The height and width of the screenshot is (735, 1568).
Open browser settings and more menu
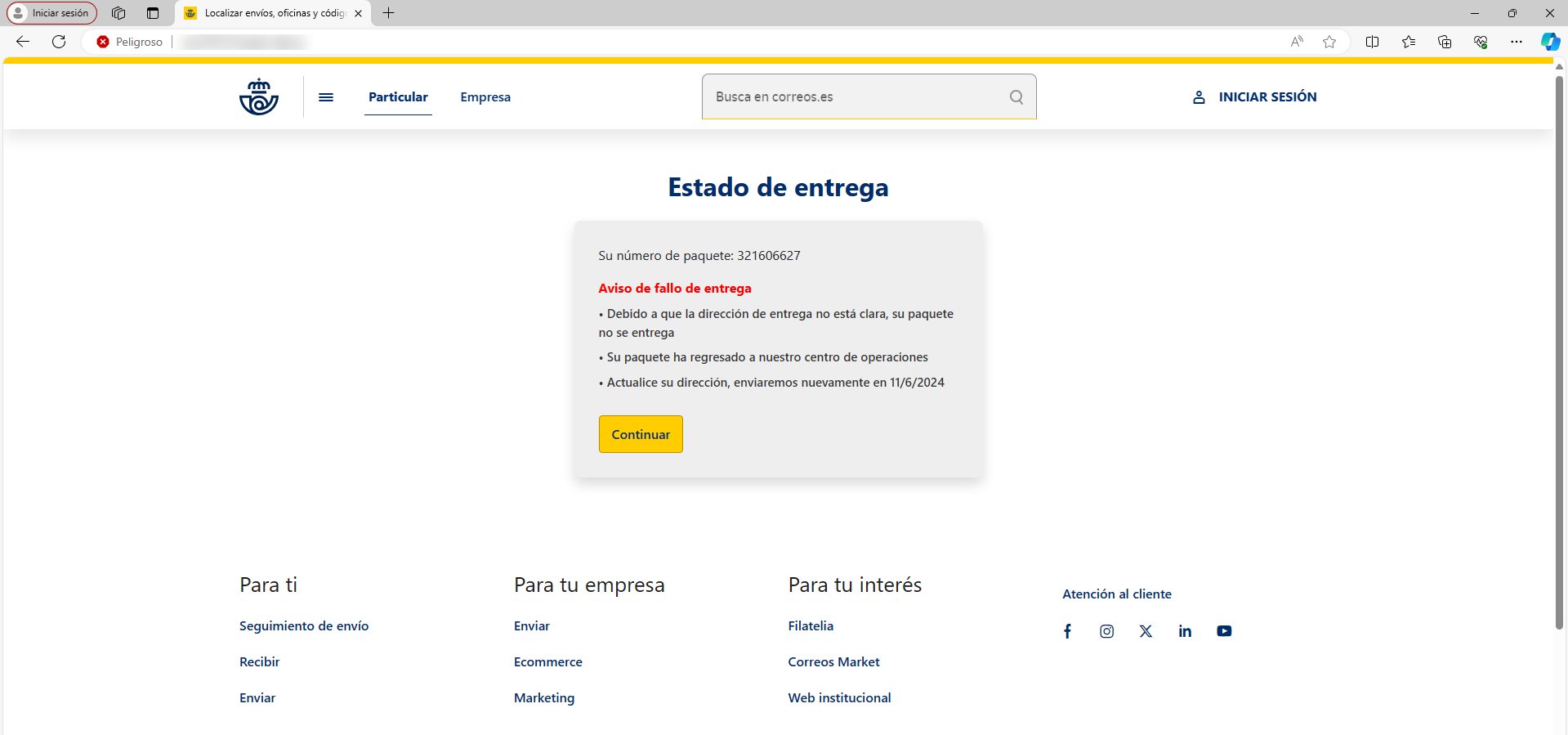click(1516, 42)
